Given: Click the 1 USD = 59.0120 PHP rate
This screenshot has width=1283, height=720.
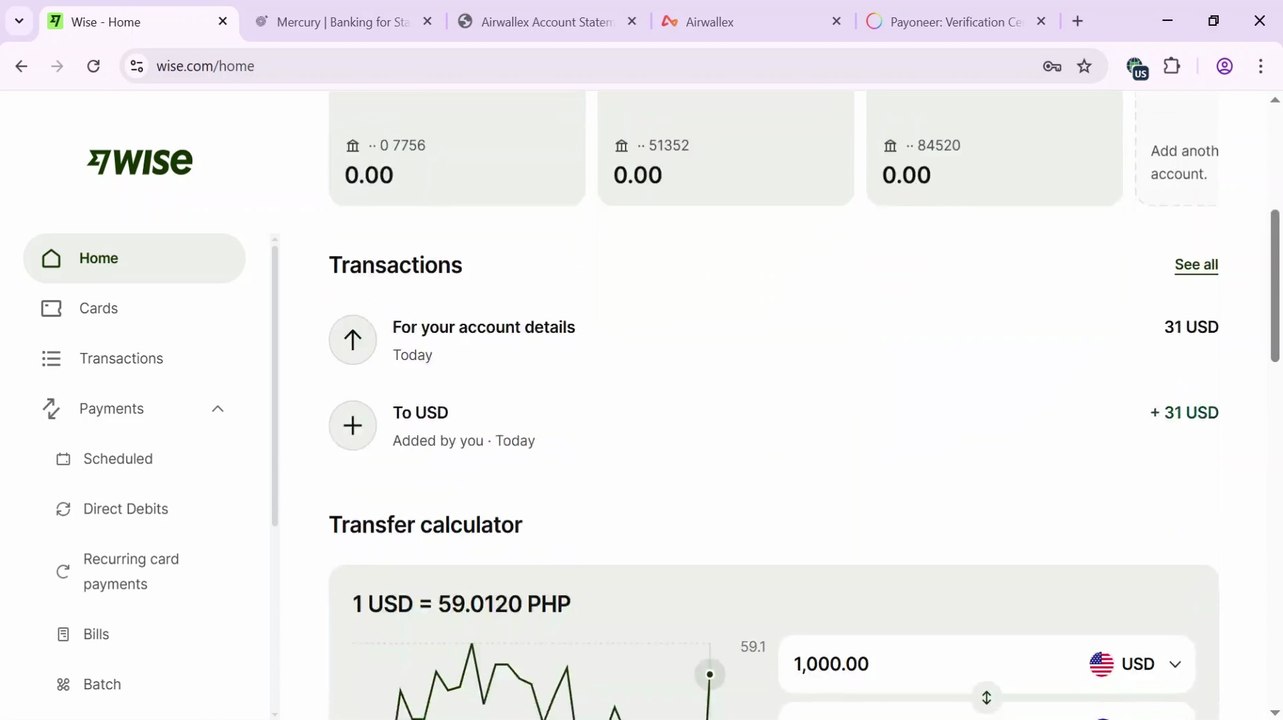Looking at the screenshot, I should (x=462, y=604).
